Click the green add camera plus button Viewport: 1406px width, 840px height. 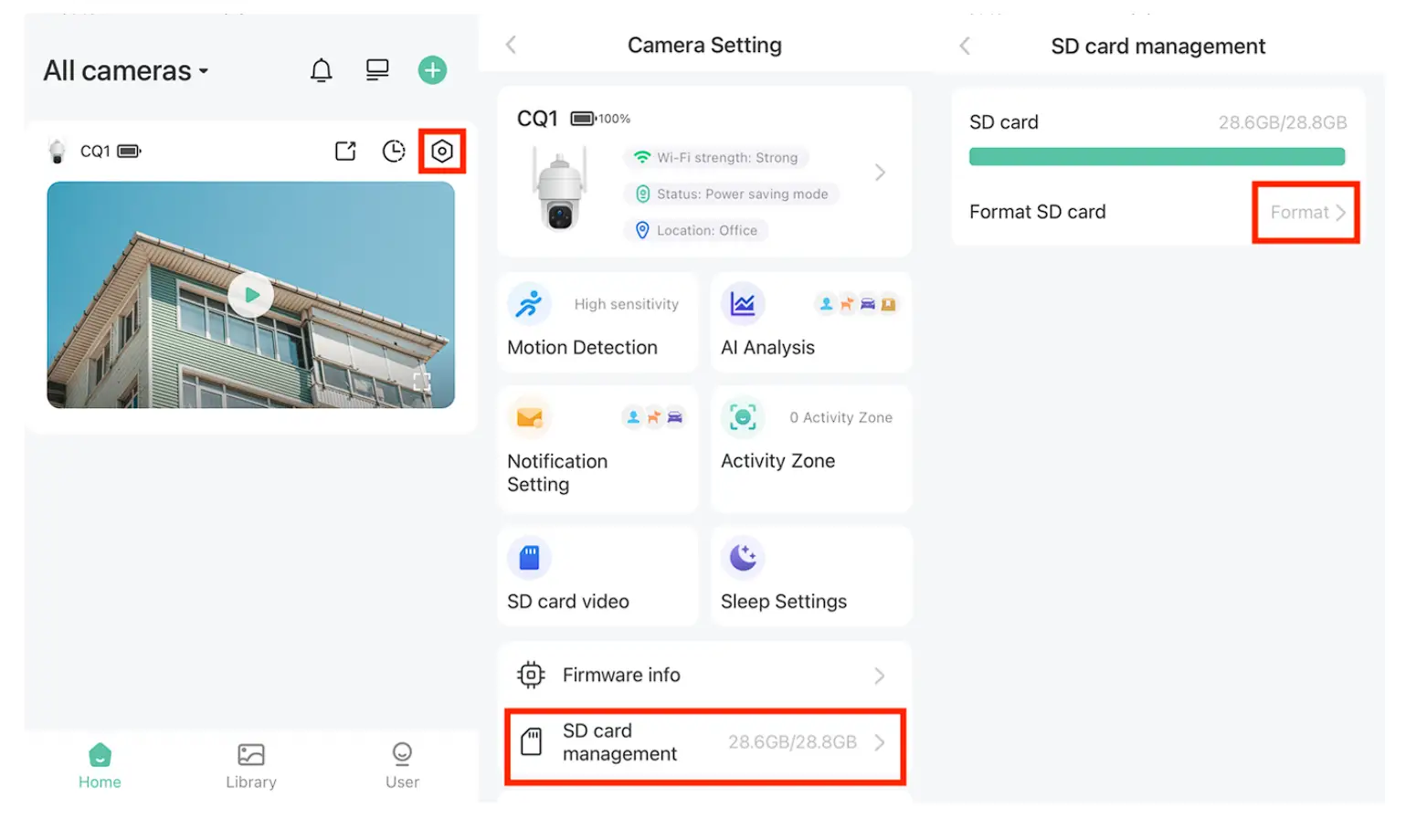tap(432, 70)
